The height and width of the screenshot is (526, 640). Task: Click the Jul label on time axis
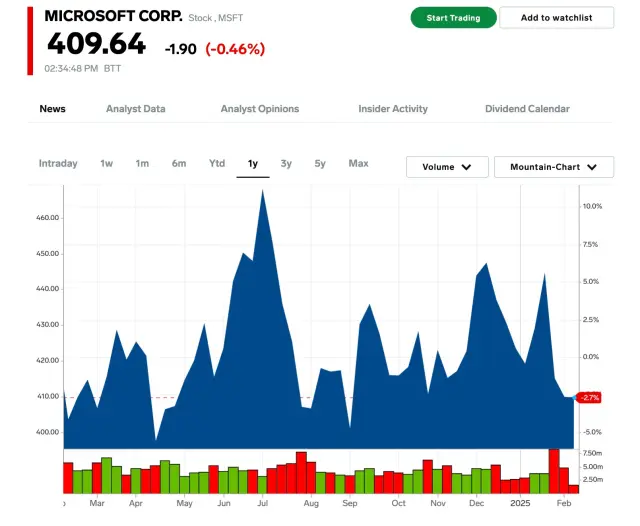262,503
